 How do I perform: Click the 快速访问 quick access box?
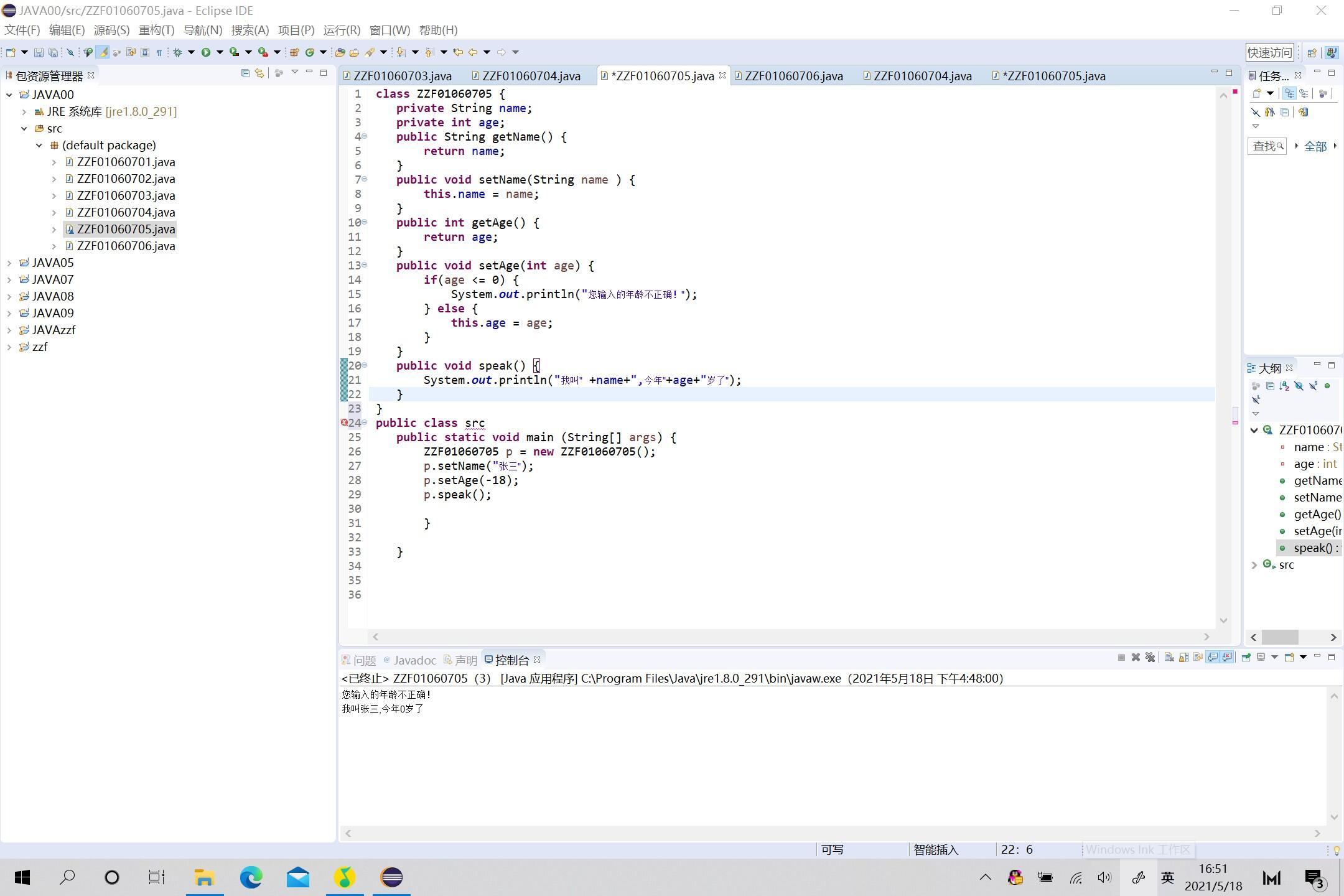[x=1269, y=52]
